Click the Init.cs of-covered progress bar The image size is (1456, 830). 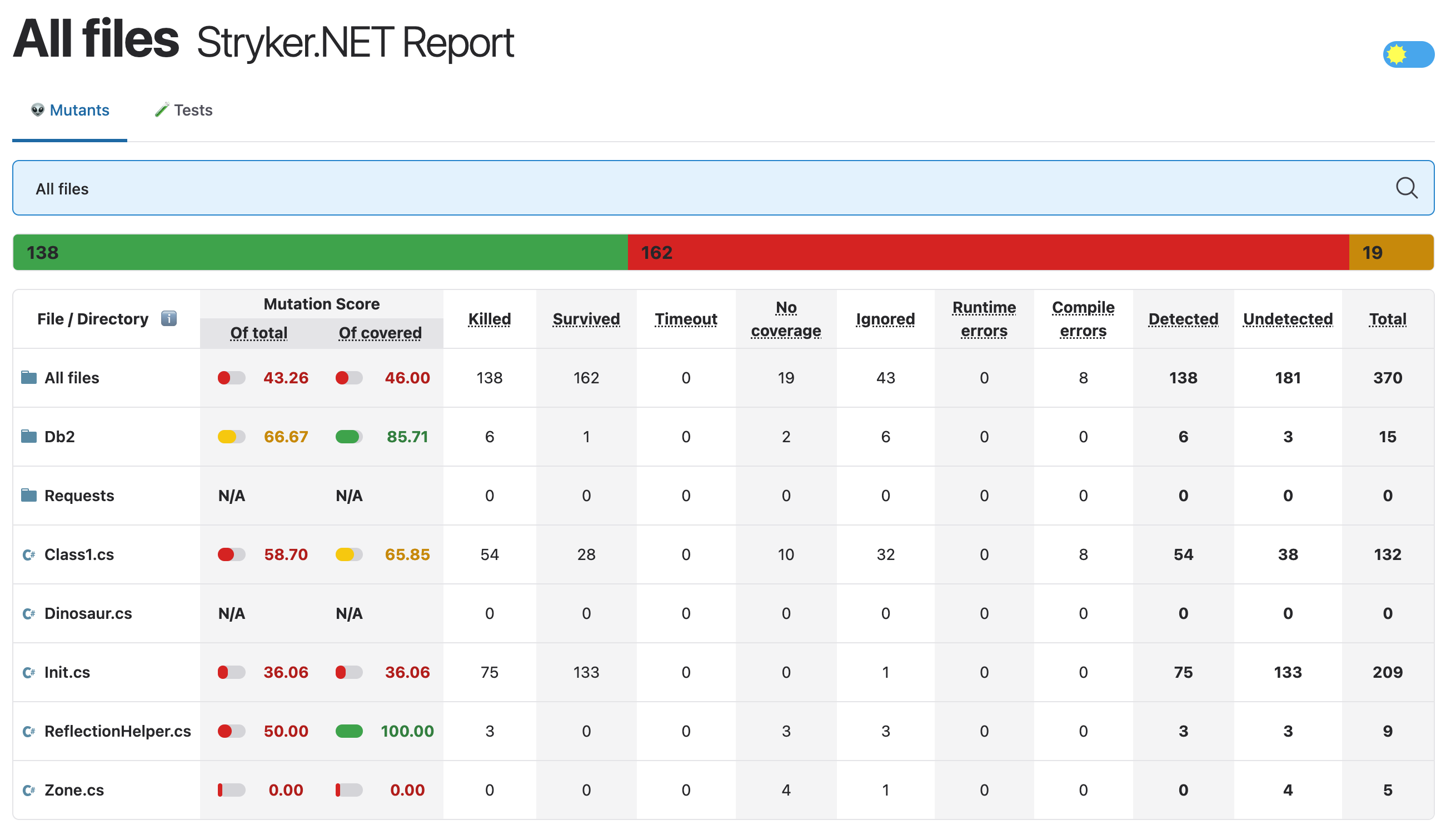[x=349, y=672]
